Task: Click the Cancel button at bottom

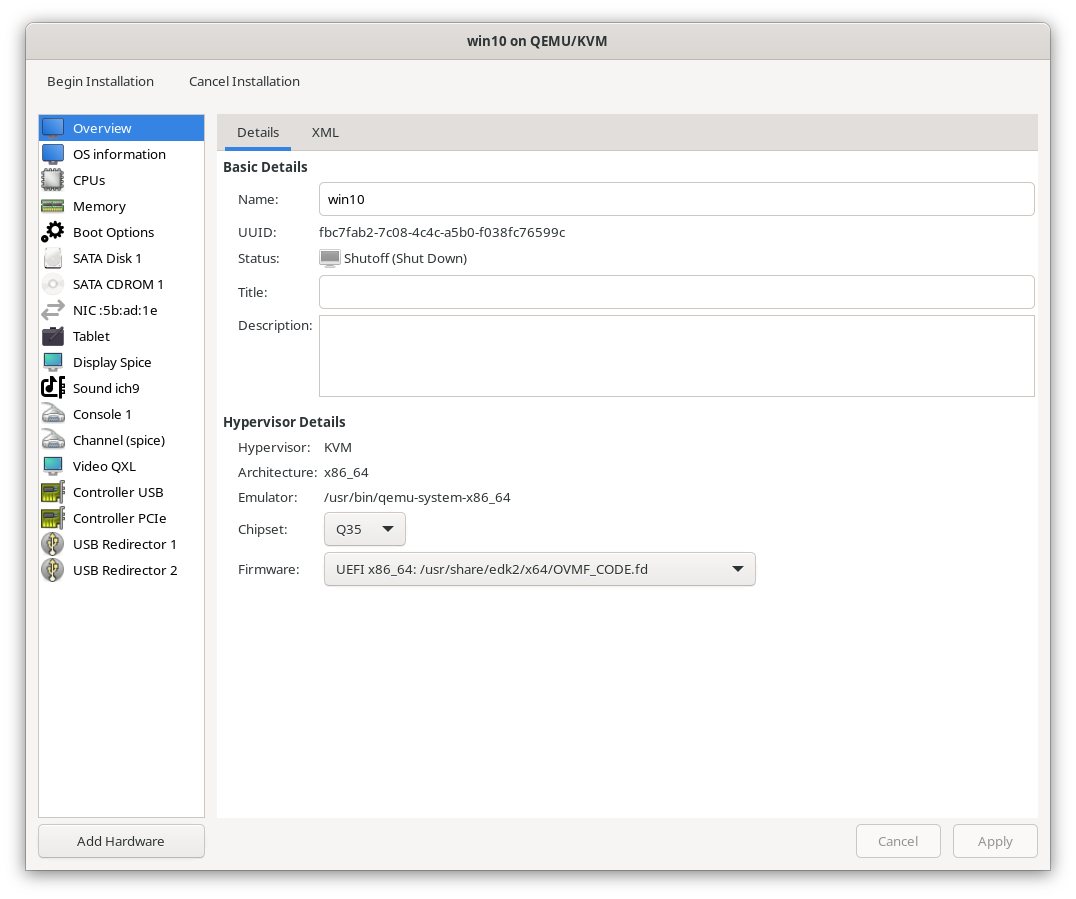Action: coord(898,841)
